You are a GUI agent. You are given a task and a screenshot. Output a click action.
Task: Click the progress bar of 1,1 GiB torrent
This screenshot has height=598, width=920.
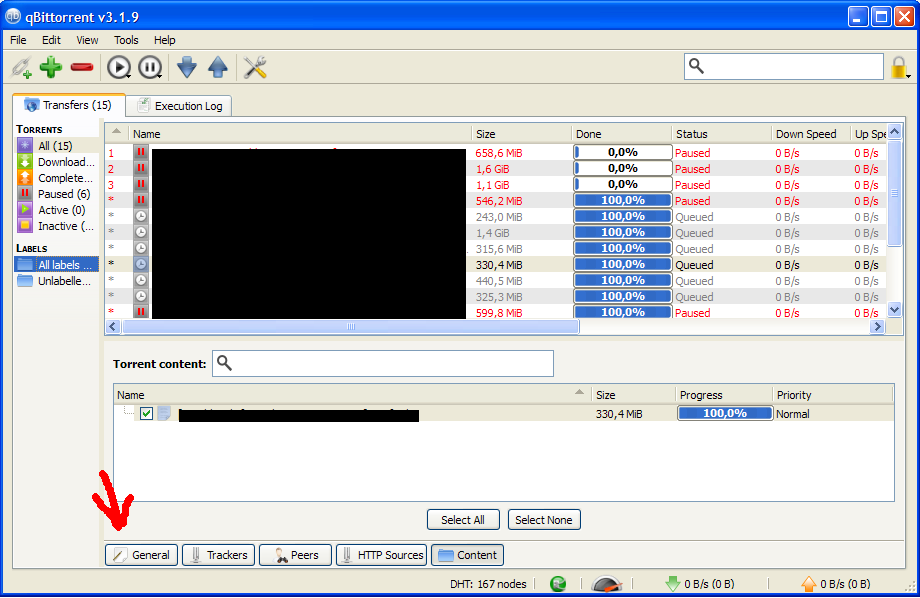[x=623, y=184]
